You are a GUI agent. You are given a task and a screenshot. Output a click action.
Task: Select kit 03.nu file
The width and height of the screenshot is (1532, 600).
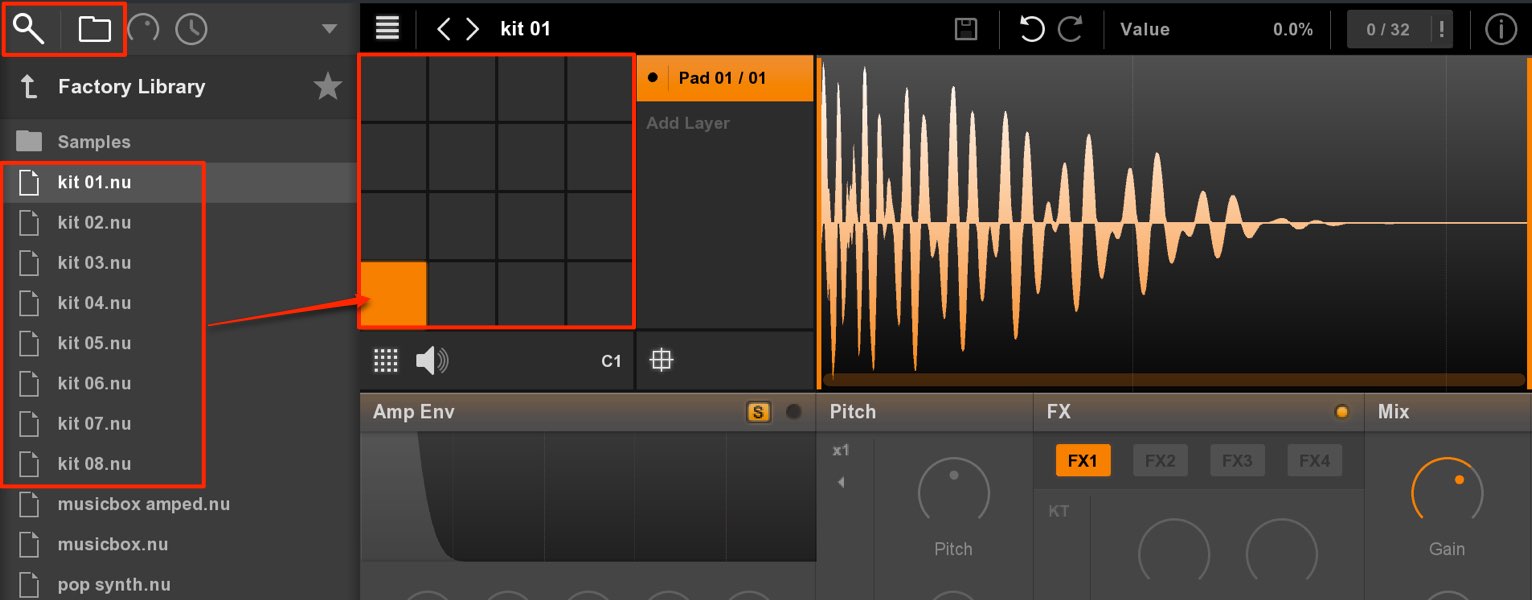tap(178, 262)
